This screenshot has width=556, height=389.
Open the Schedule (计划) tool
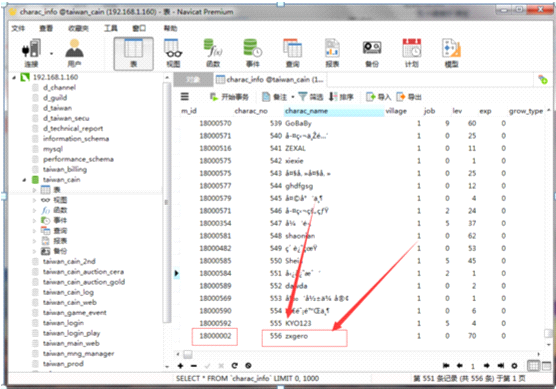point(412,52)
